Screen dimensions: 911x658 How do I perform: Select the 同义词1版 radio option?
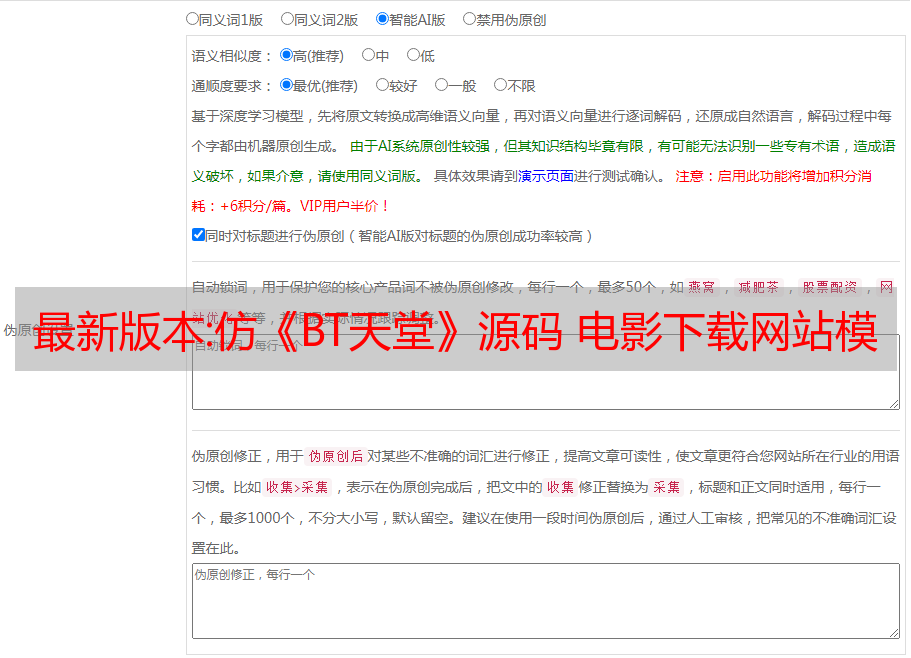tap(192, 19)
